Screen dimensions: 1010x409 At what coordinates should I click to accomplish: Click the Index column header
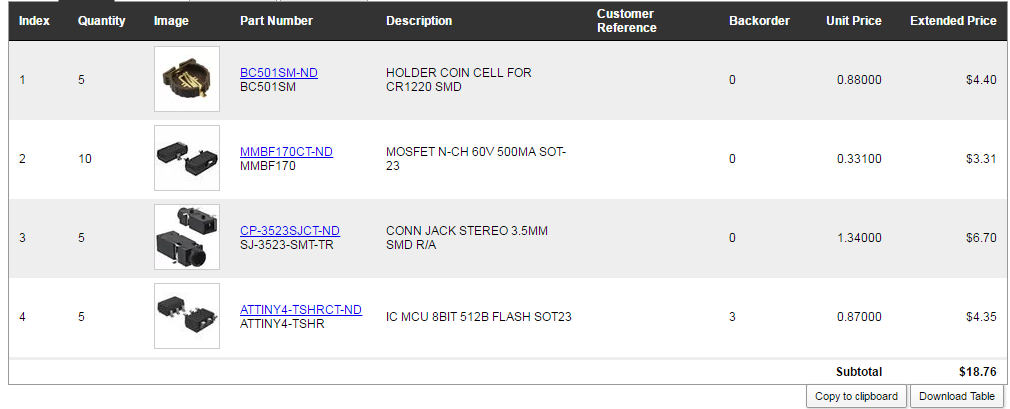[x=34, y=21]
